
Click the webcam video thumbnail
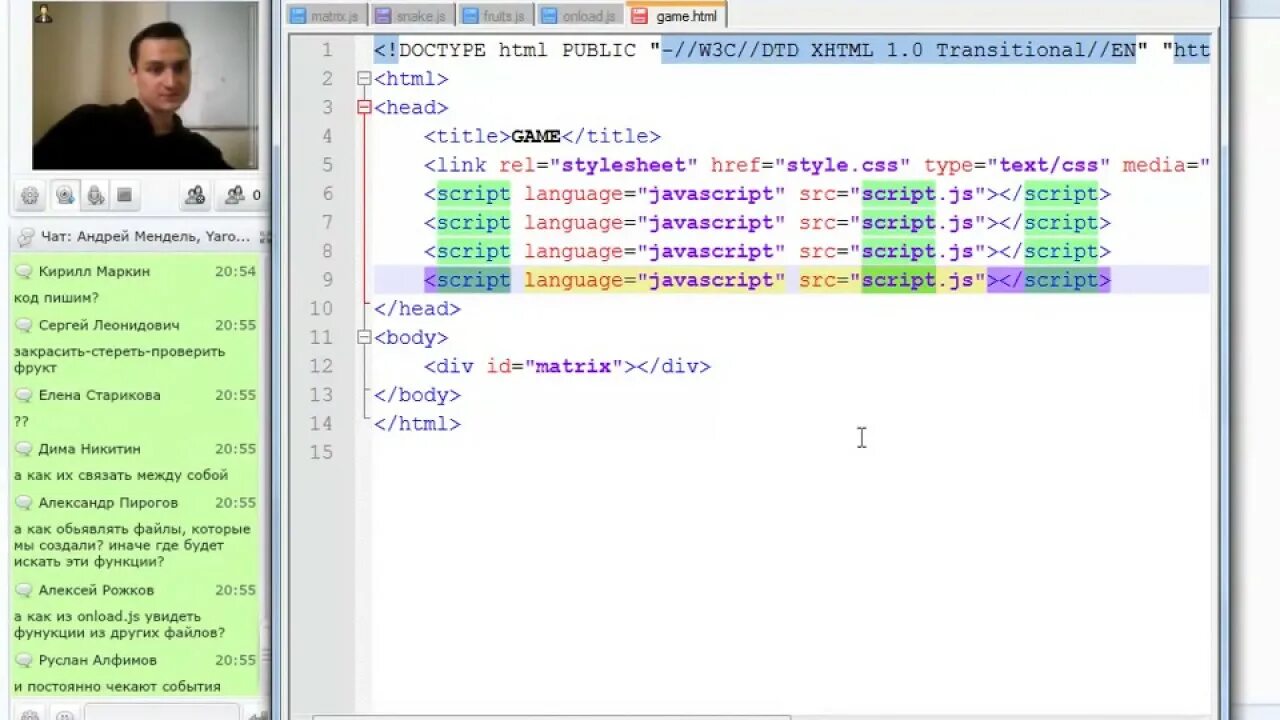145,85
